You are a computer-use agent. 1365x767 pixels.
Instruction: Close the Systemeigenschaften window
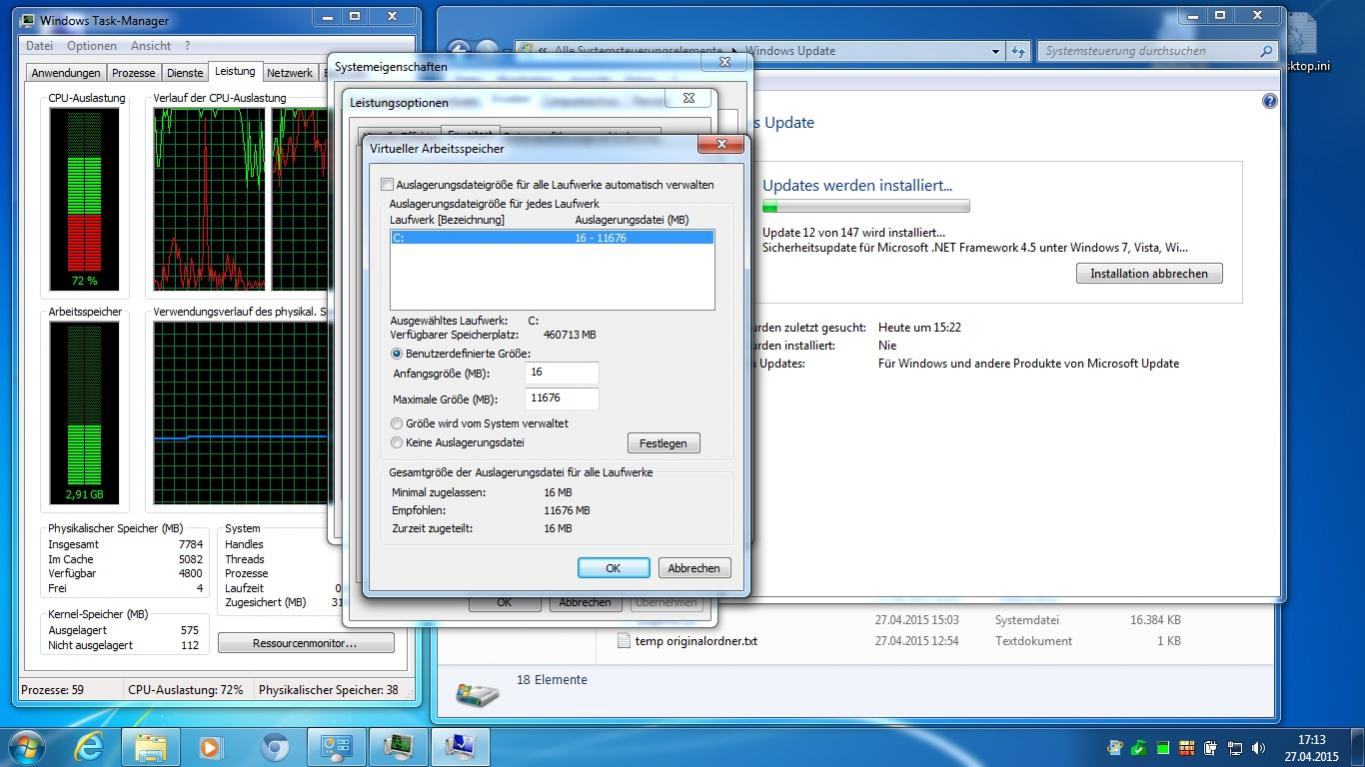(725, 62)
